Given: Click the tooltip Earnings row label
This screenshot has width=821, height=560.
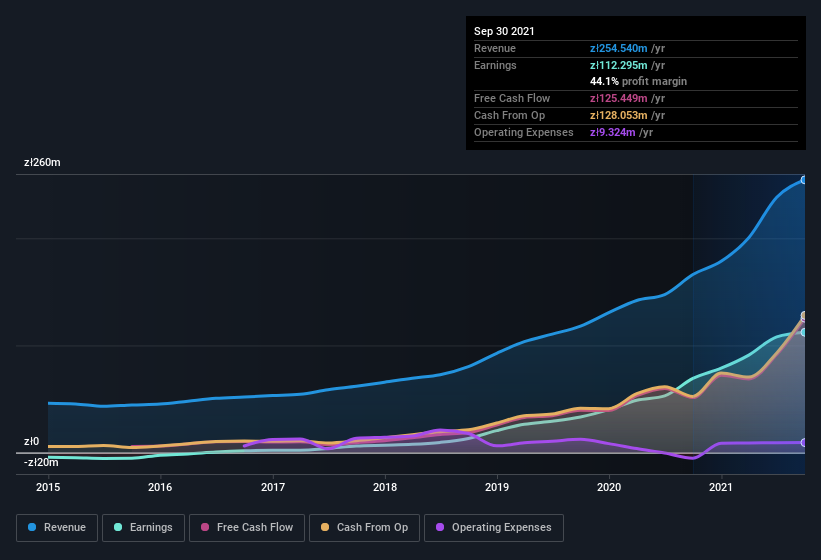Looking at the screenshot, I should 495,65.
